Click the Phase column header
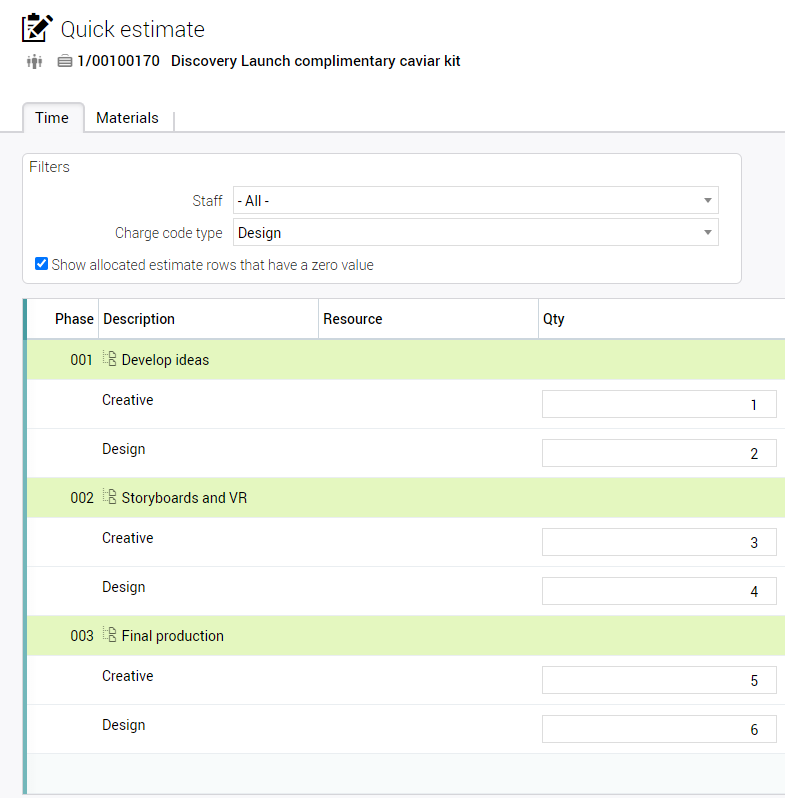785x798 pixels. pyautogui.click(x=74, y=319)
